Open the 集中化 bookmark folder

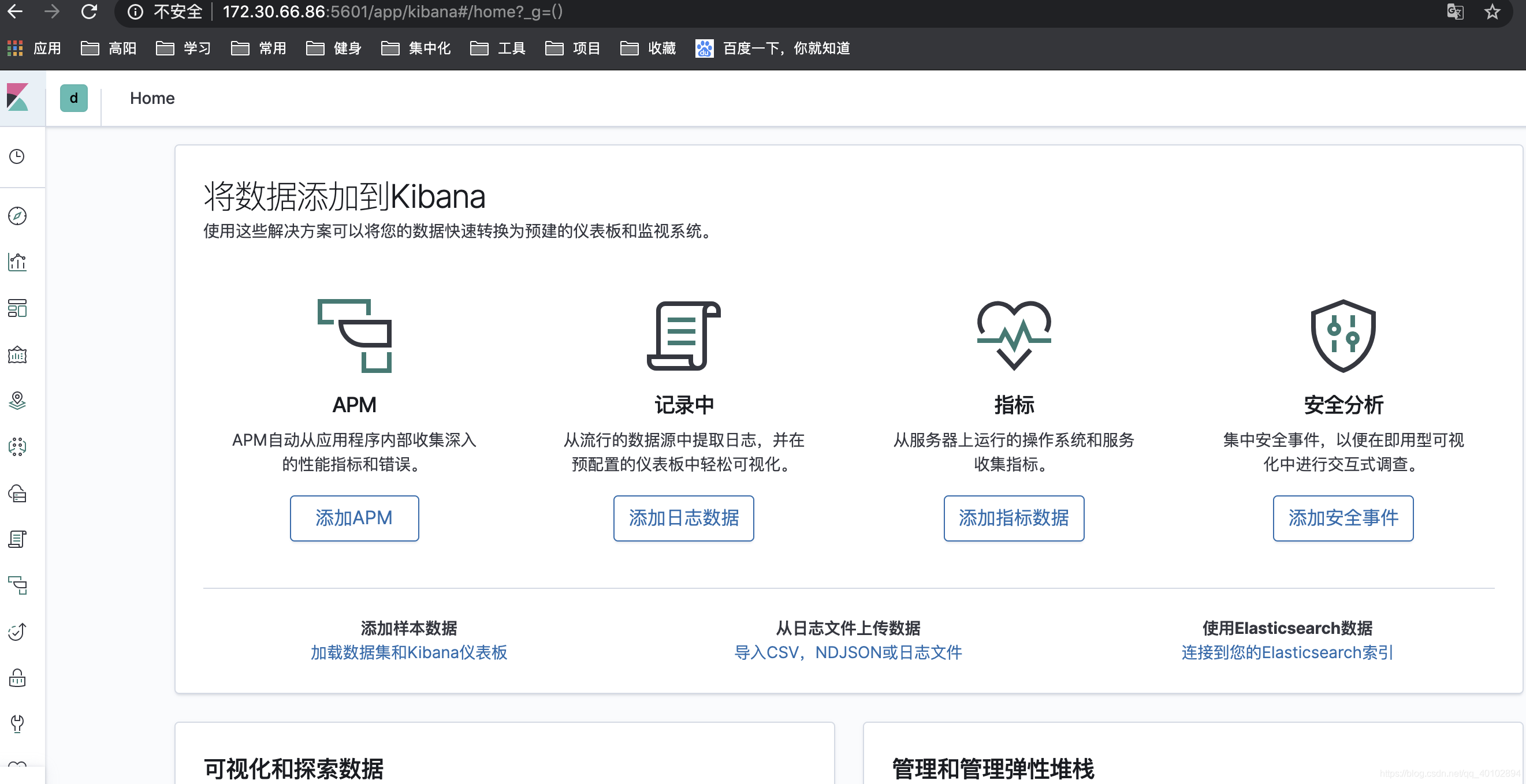click(x=416, y=48)
